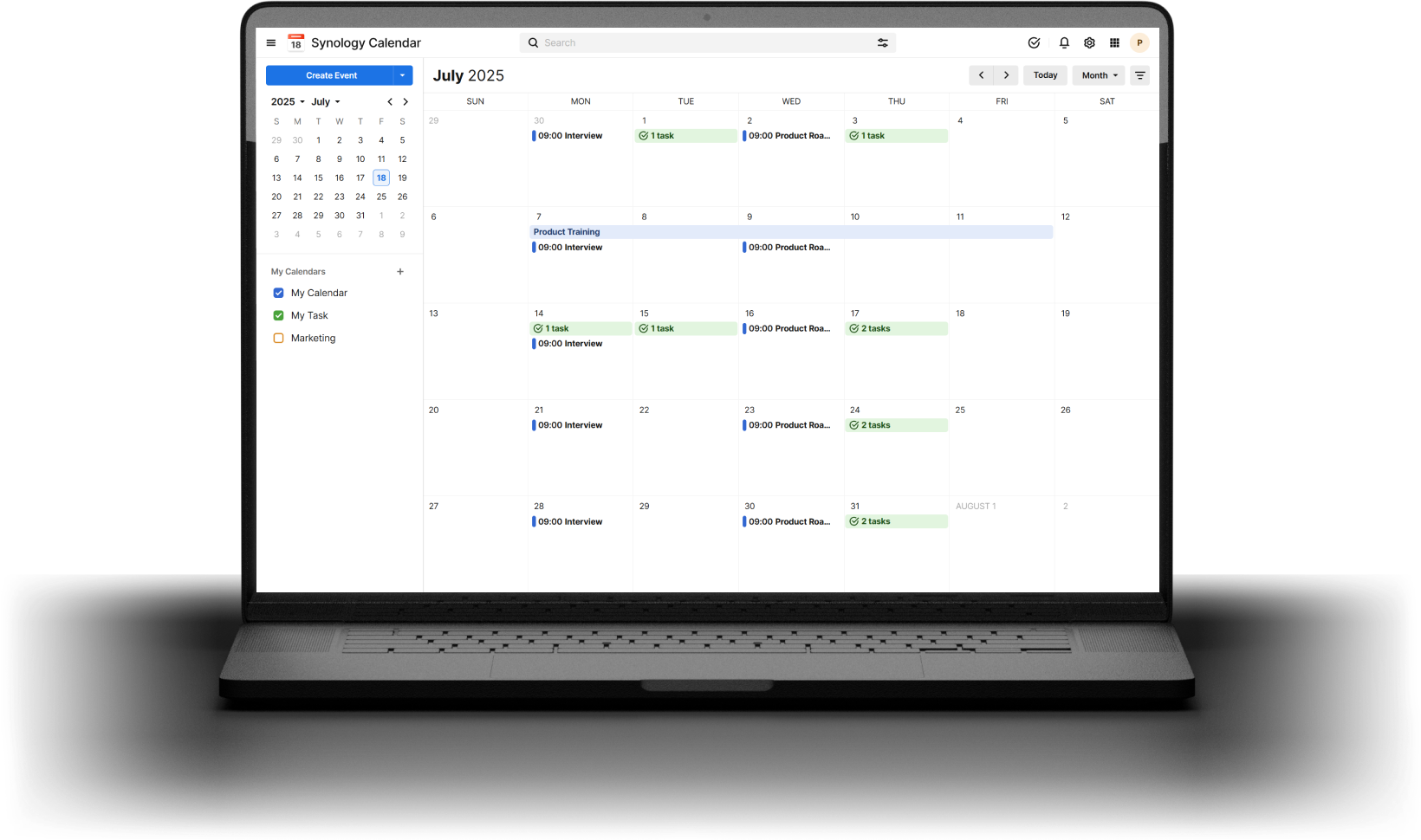This screenshot has height=840, width=1421.
Task: Expand the Create Event dropdown arrow
Action: click(402, 75)
